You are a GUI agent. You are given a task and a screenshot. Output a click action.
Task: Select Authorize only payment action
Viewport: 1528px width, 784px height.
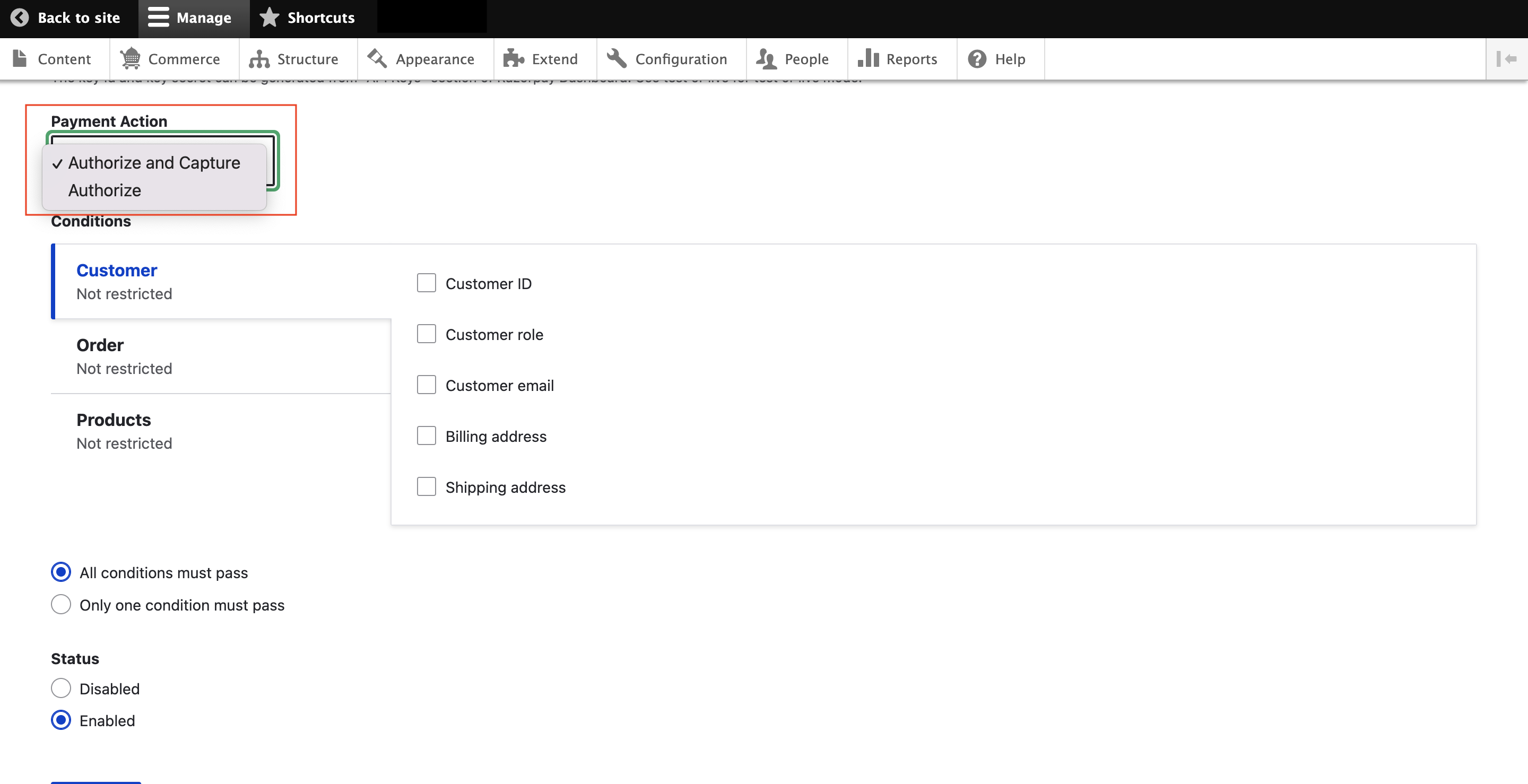tap(104, 190)
